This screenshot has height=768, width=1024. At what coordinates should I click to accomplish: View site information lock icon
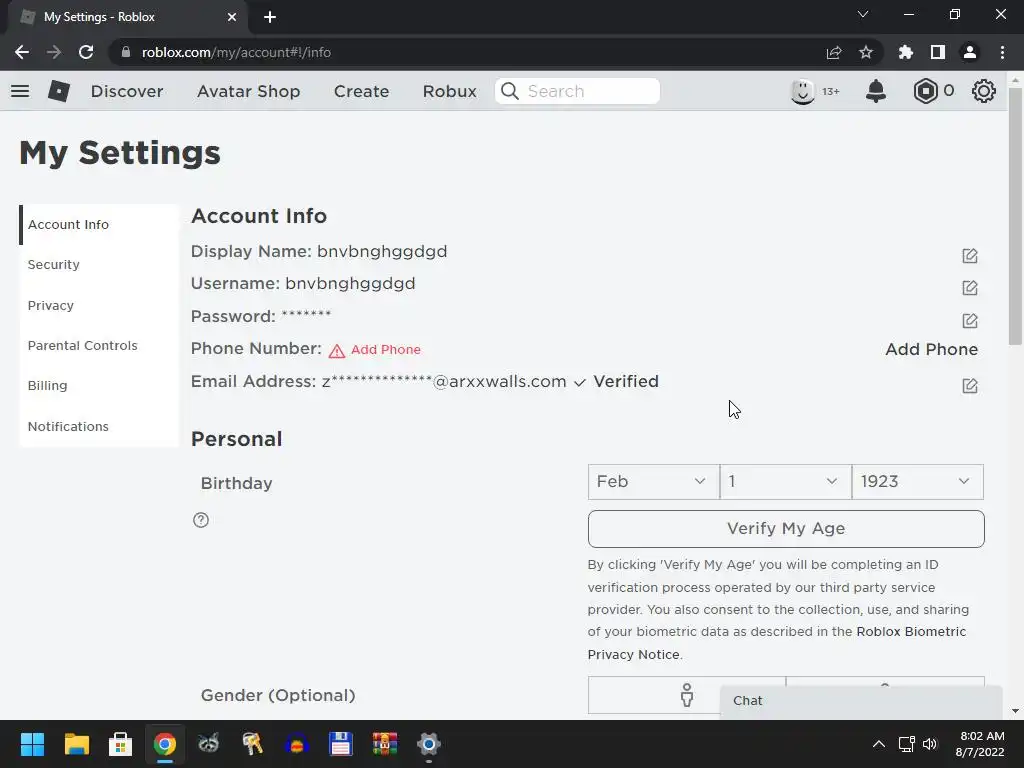[x=126, y=52]
